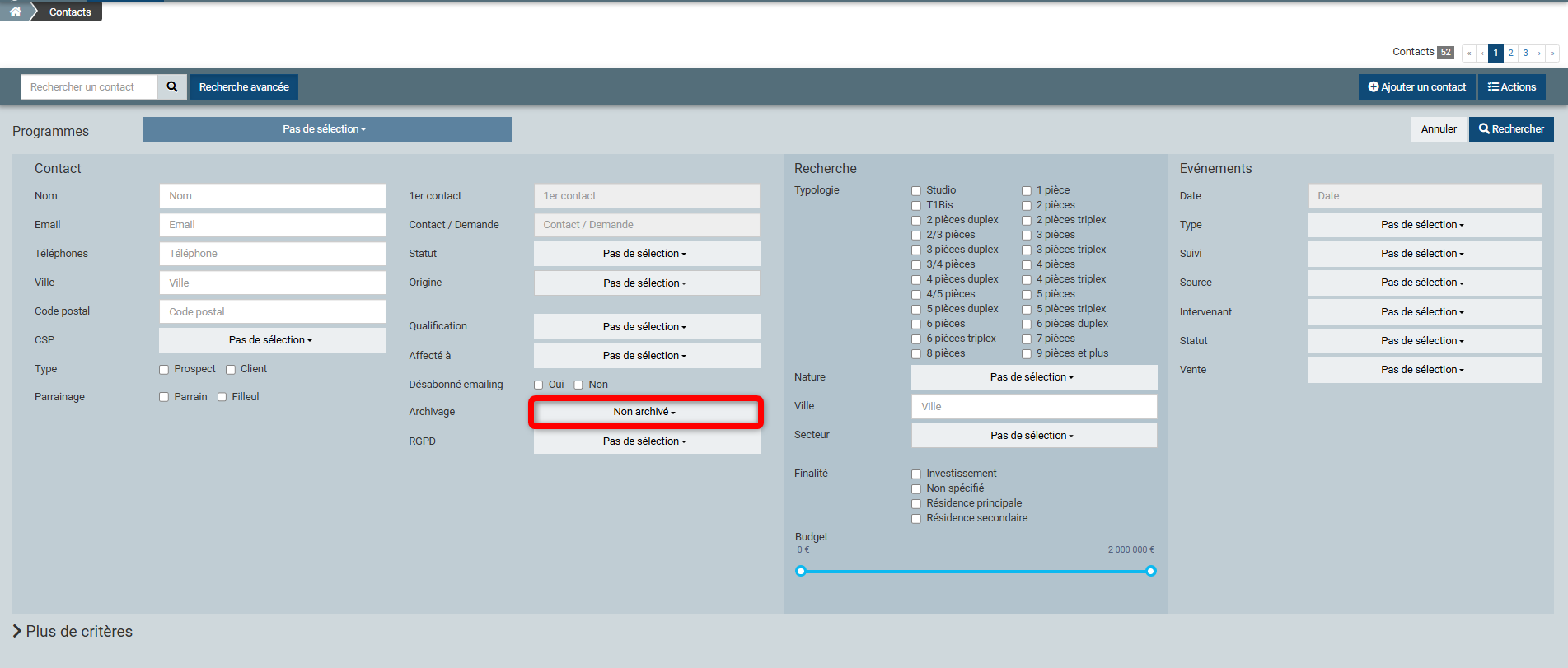
Task: Open the Archivage 'Non archivé' dropdown
Action: pos(645,412)
